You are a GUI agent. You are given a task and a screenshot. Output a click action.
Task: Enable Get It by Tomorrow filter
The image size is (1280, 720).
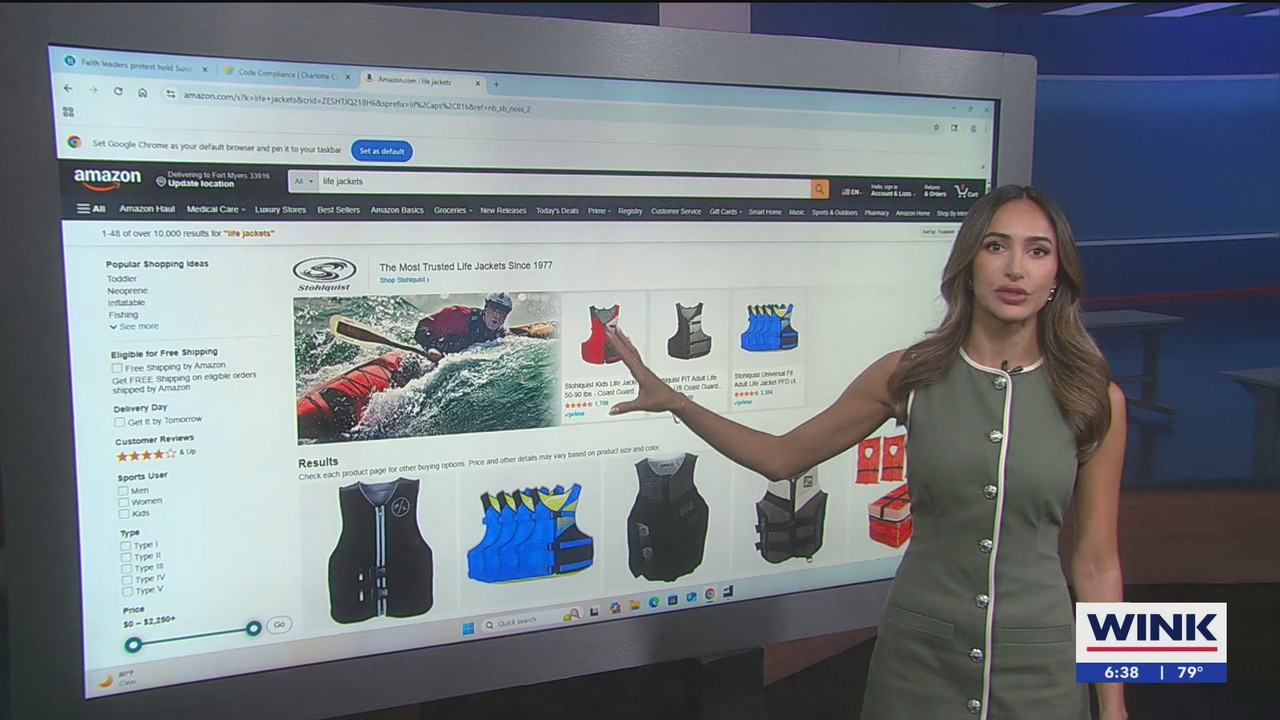pyautogui.click(x=120, y=422)
